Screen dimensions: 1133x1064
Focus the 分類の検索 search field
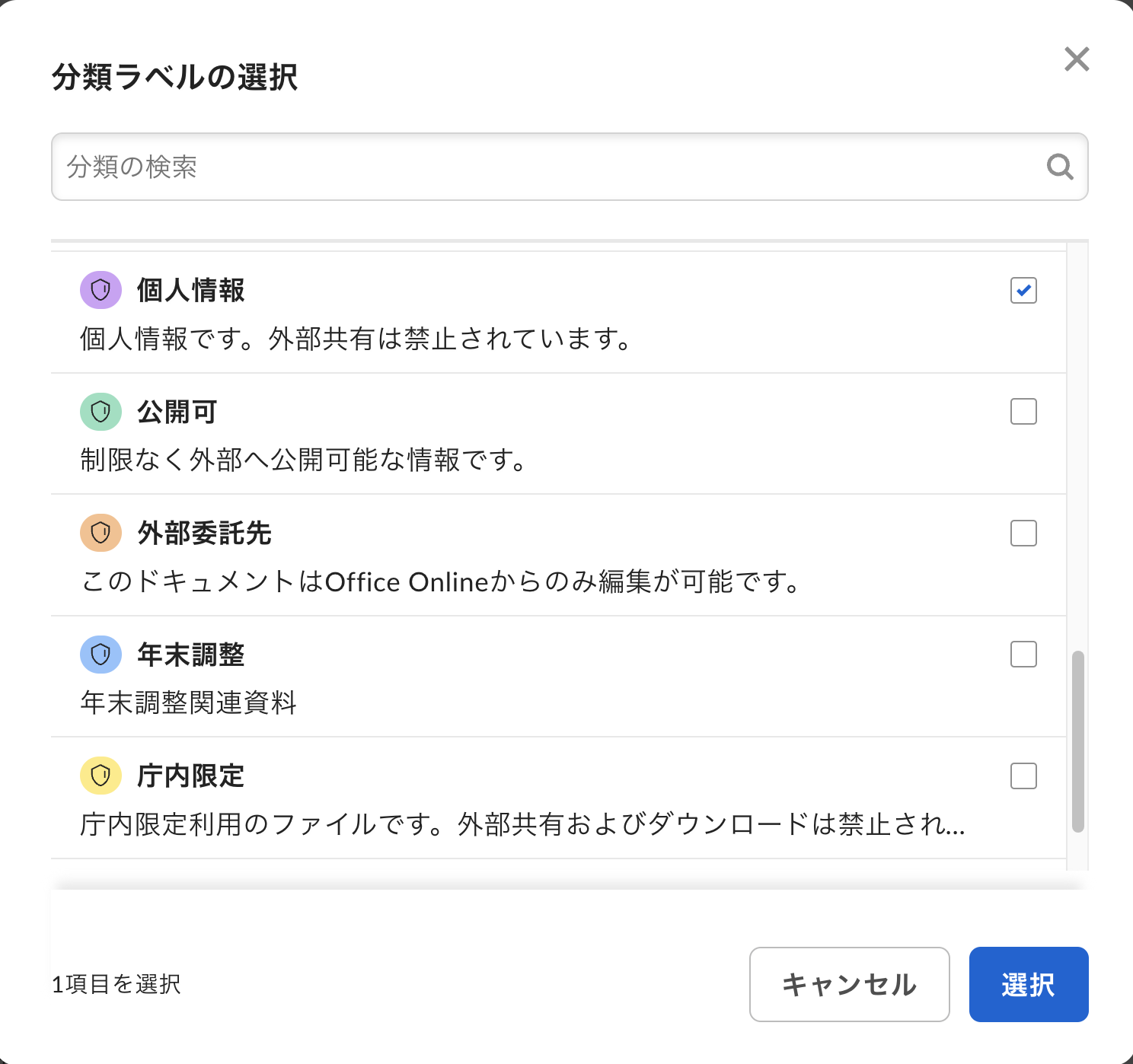pyautogui.click(x=548, y=167)
